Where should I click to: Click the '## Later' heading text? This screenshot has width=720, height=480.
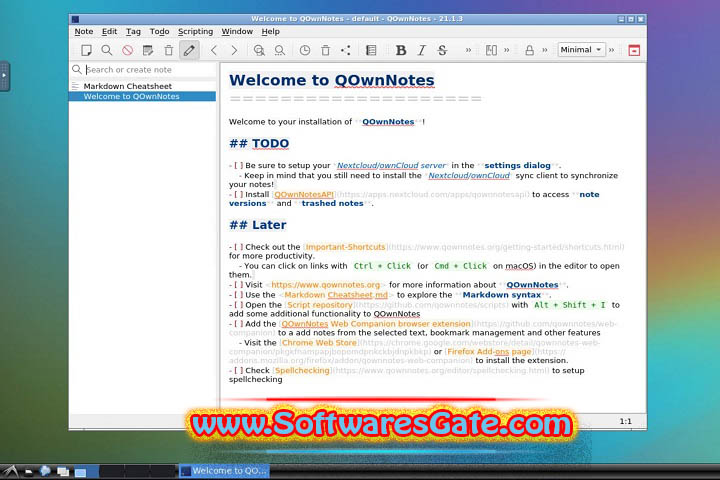[x=258, y=225]
